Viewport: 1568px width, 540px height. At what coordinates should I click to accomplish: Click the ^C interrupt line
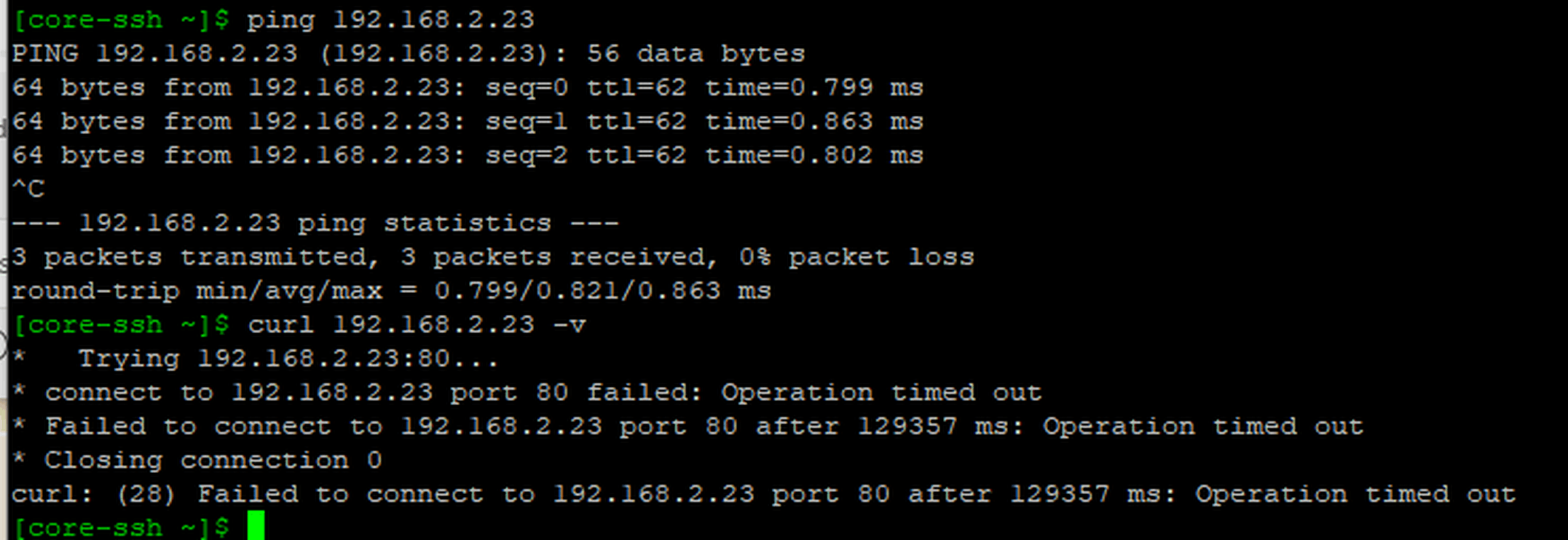[28, 189]
